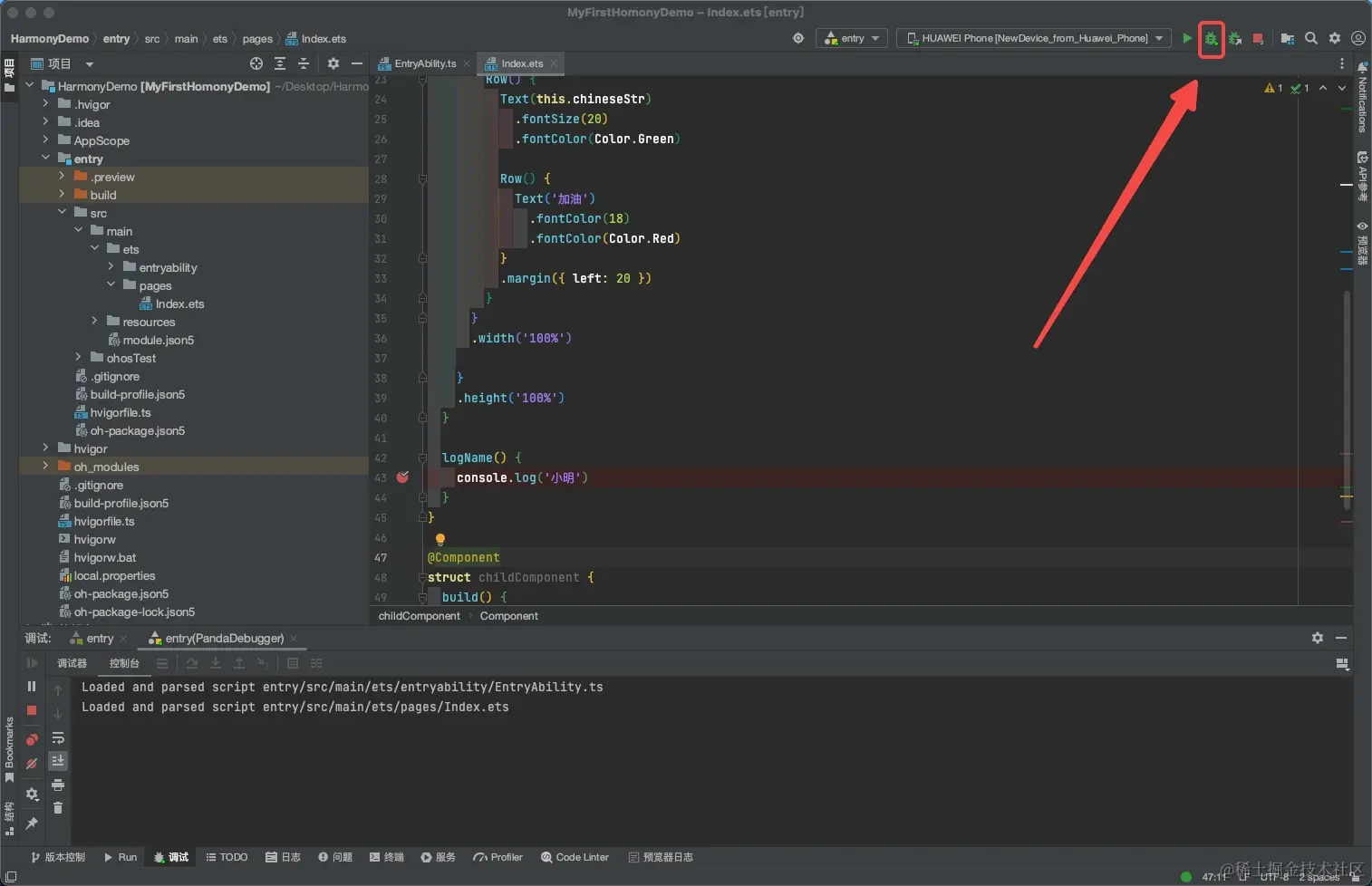Open editor tabs more-options menu
This screenshot has height=886, width=1372.
pos(1342,63)
